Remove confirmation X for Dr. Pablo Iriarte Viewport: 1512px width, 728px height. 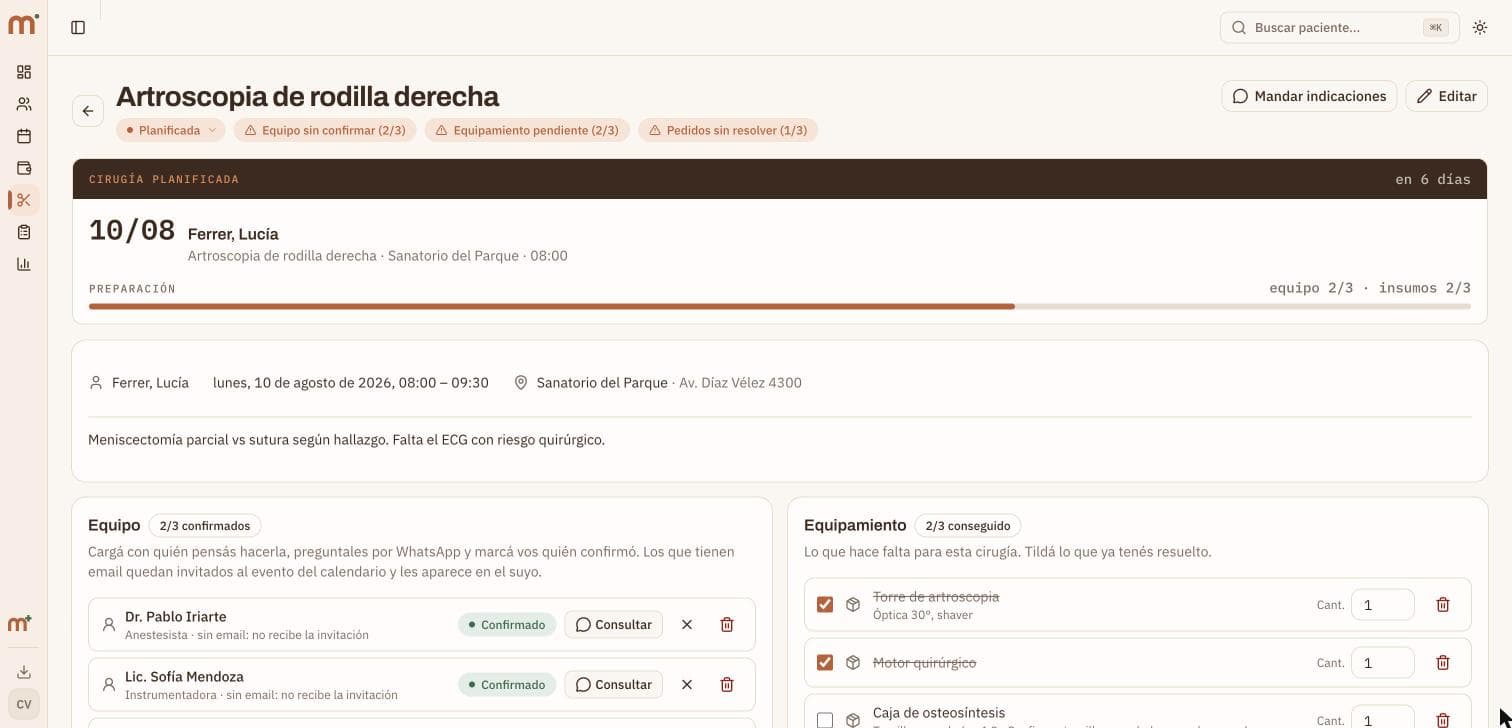pyautogui.click(x=687, y=625)
